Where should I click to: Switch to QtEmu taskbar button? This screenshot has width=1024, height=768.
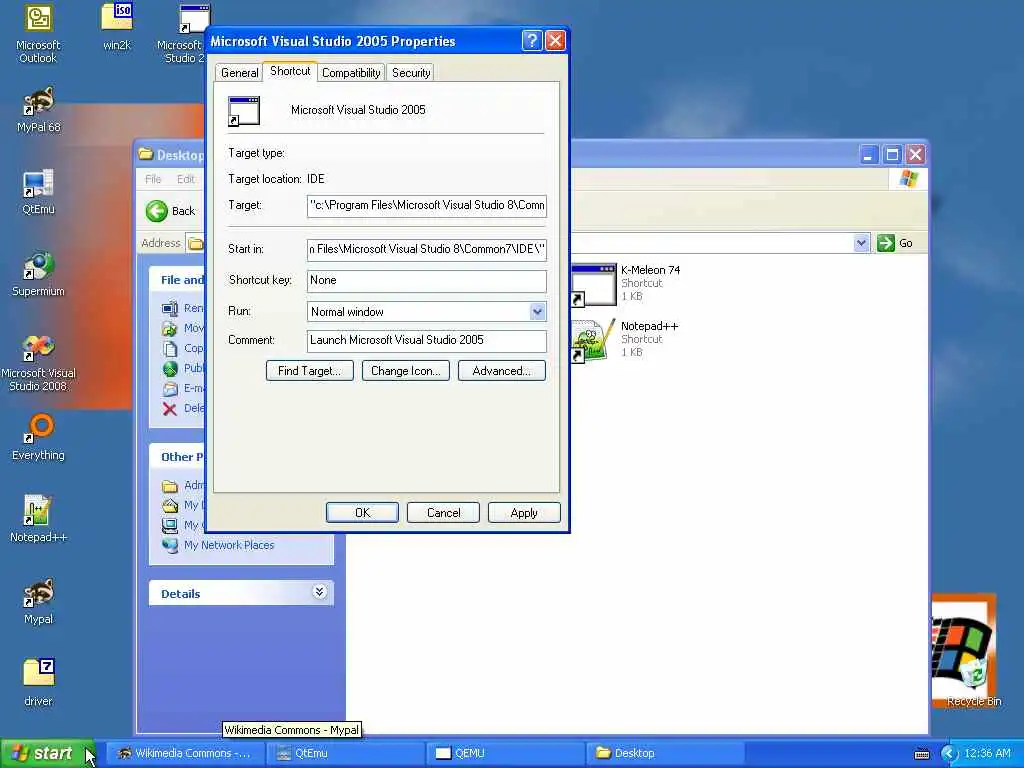click(x=345, y=753)
